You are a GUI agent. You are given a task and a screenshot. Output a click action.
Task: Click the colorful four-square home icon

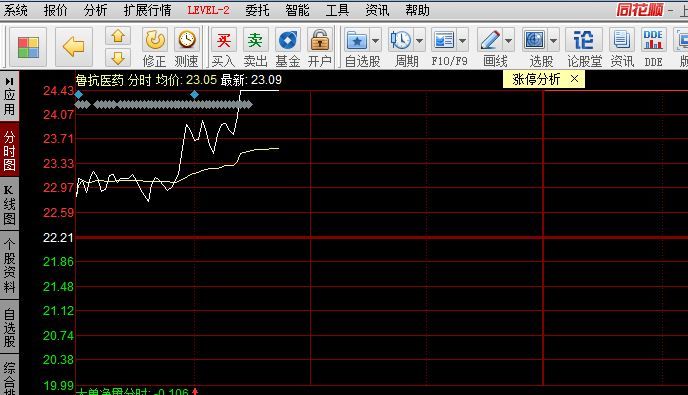28,47
